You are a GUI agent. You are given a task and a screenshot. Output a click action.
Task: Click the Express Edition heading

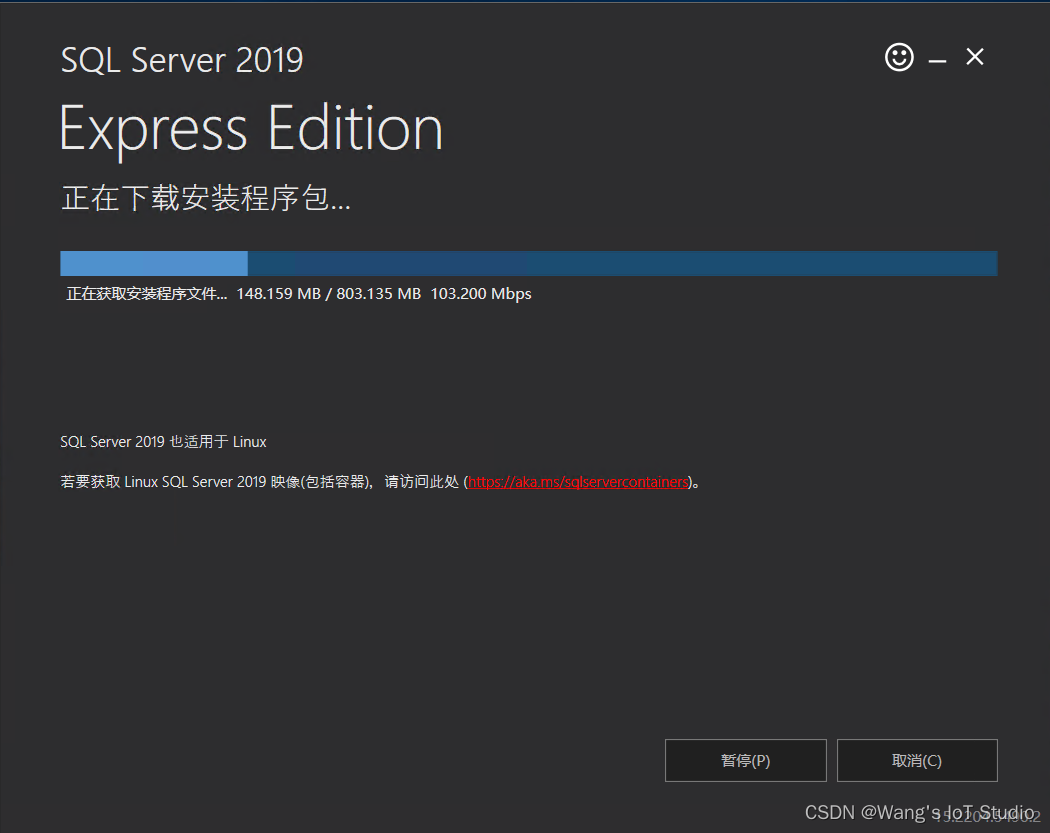click(250, 128)
